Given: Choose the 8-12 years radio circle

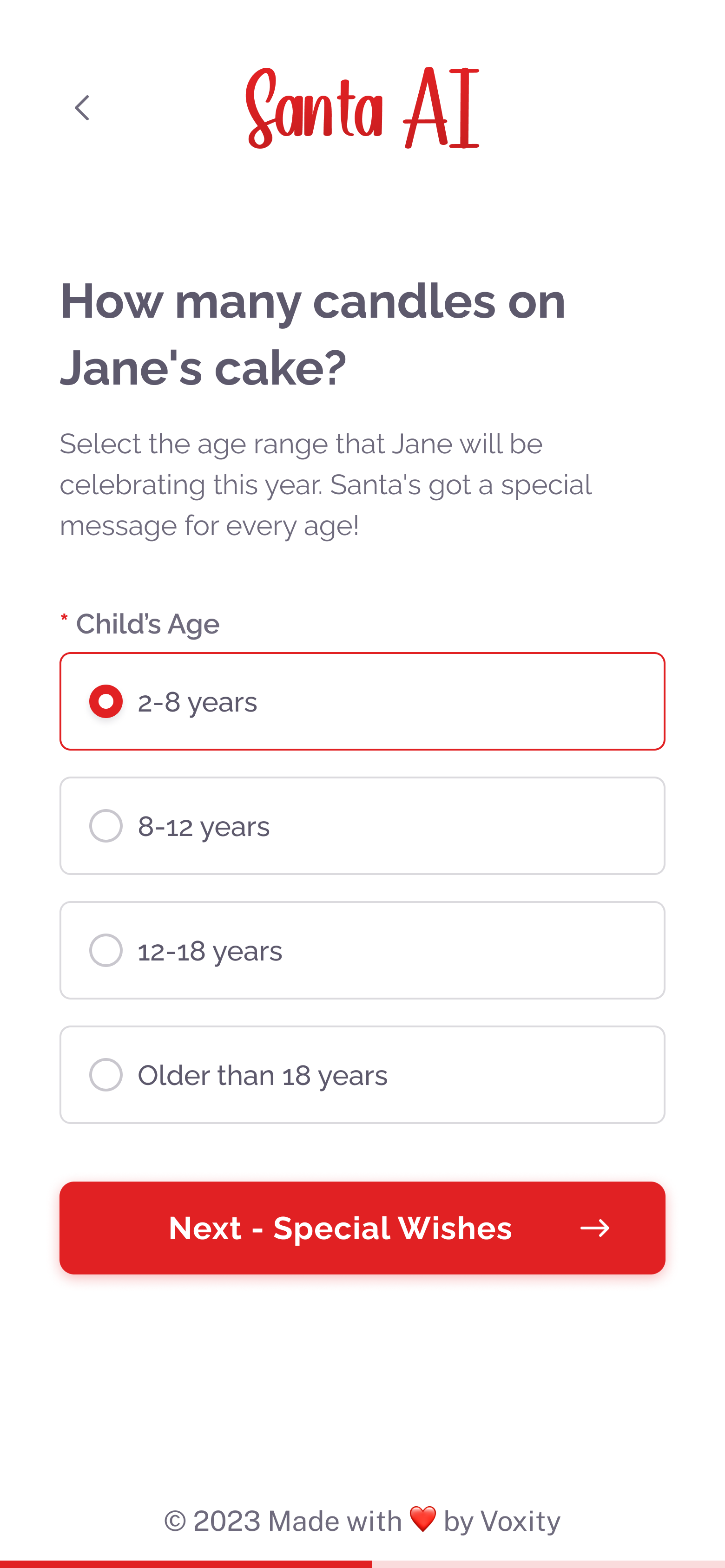Looking at the screenshot, I should (106, 826).
